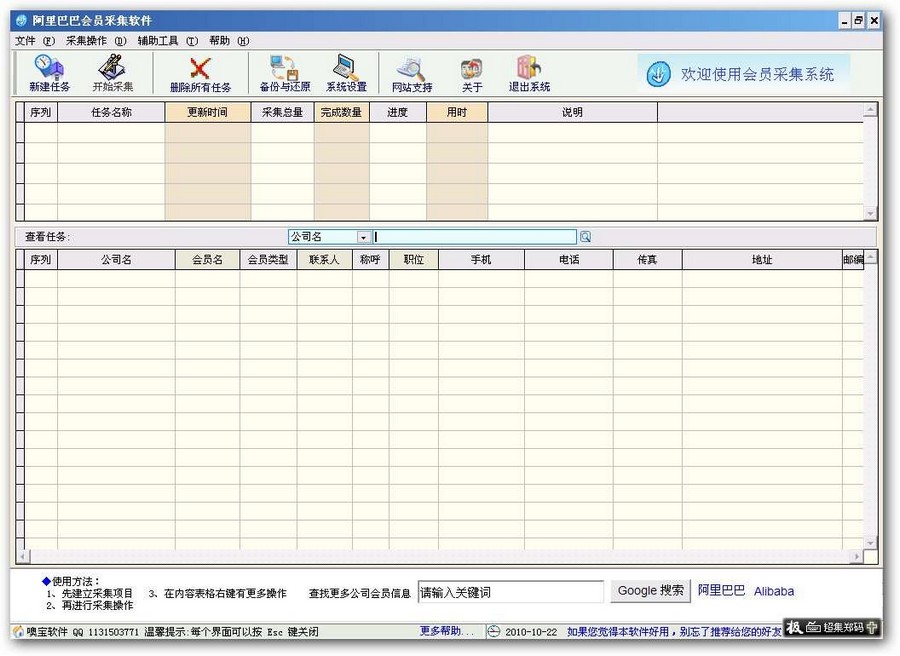
Task: Click the Google 搜索 button
Action: pos(650,591)
